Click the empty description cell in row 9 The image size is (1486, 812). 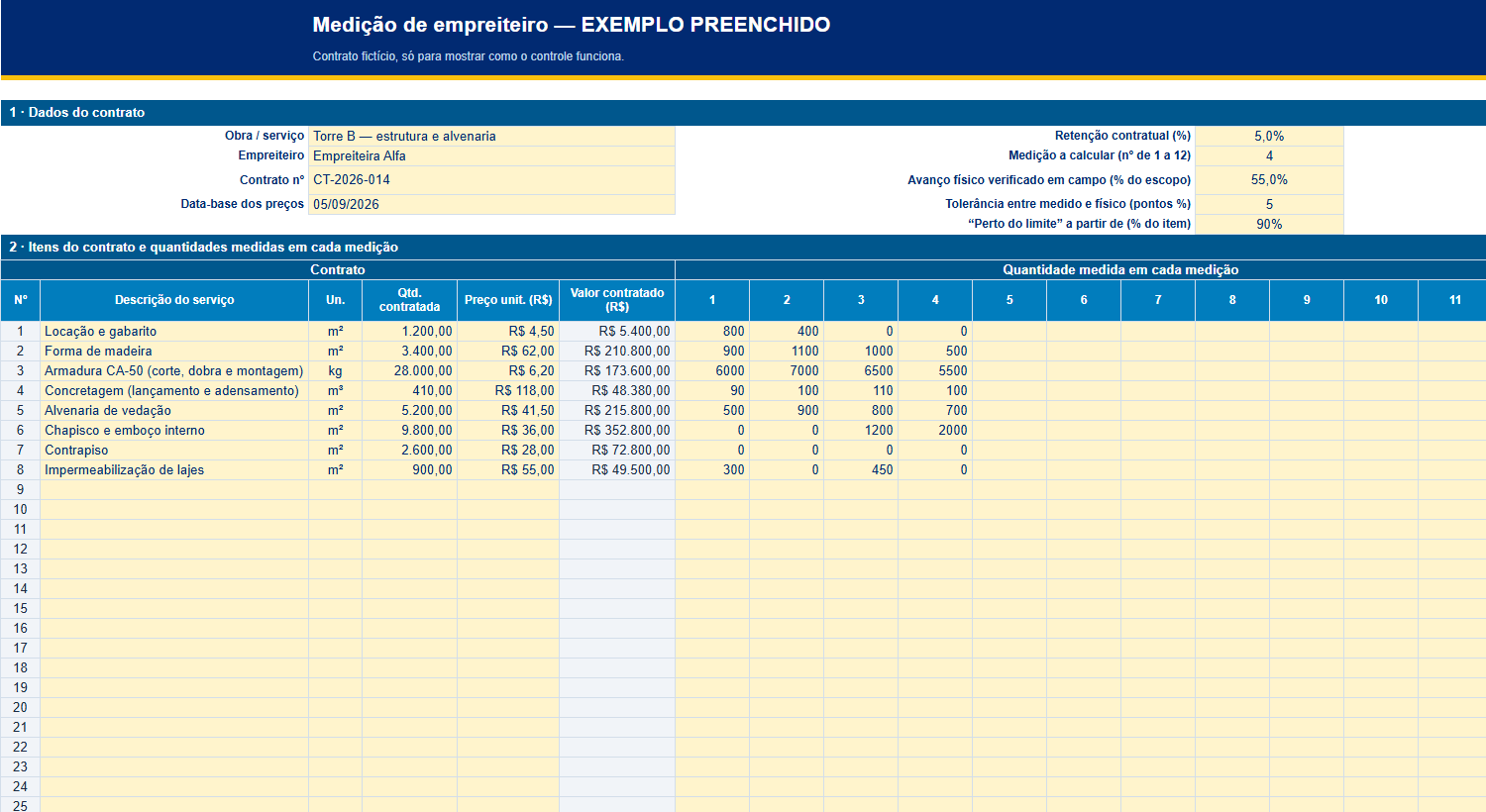[174, 489]
